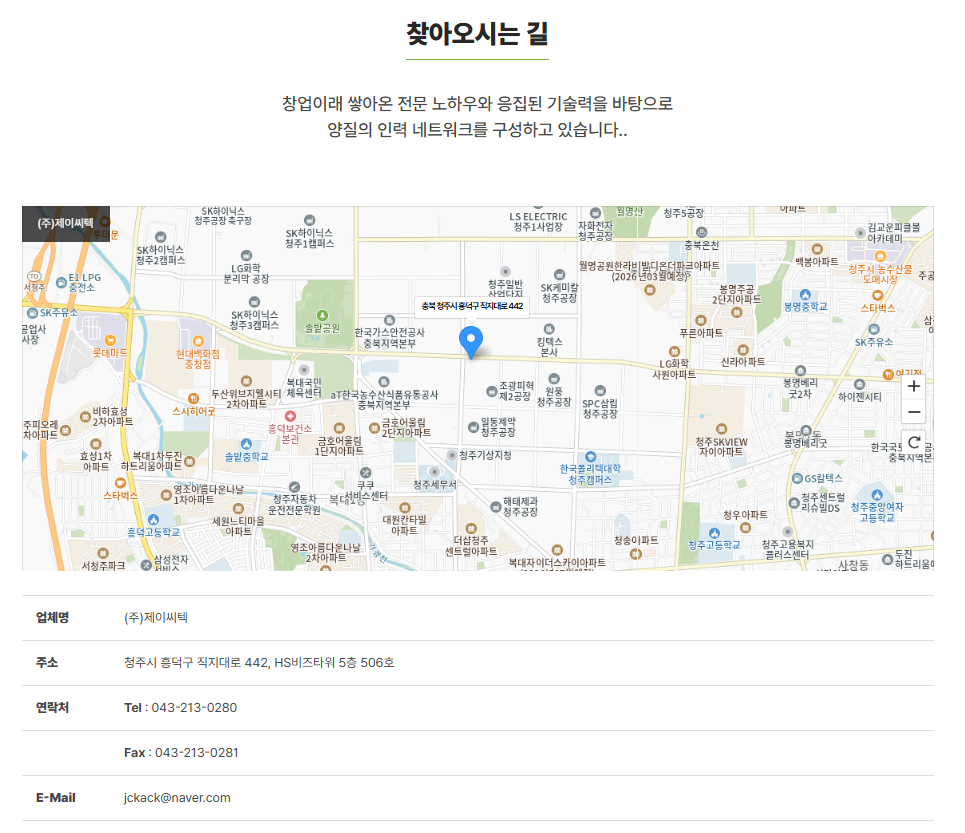Click 원풍 청주공장 marker

click(x=554, y=378)
